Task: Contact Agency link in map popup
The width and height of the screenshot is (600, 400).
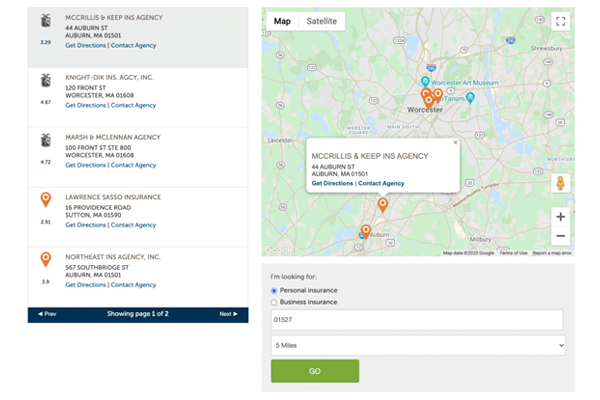Action: [x=381, y=183]
